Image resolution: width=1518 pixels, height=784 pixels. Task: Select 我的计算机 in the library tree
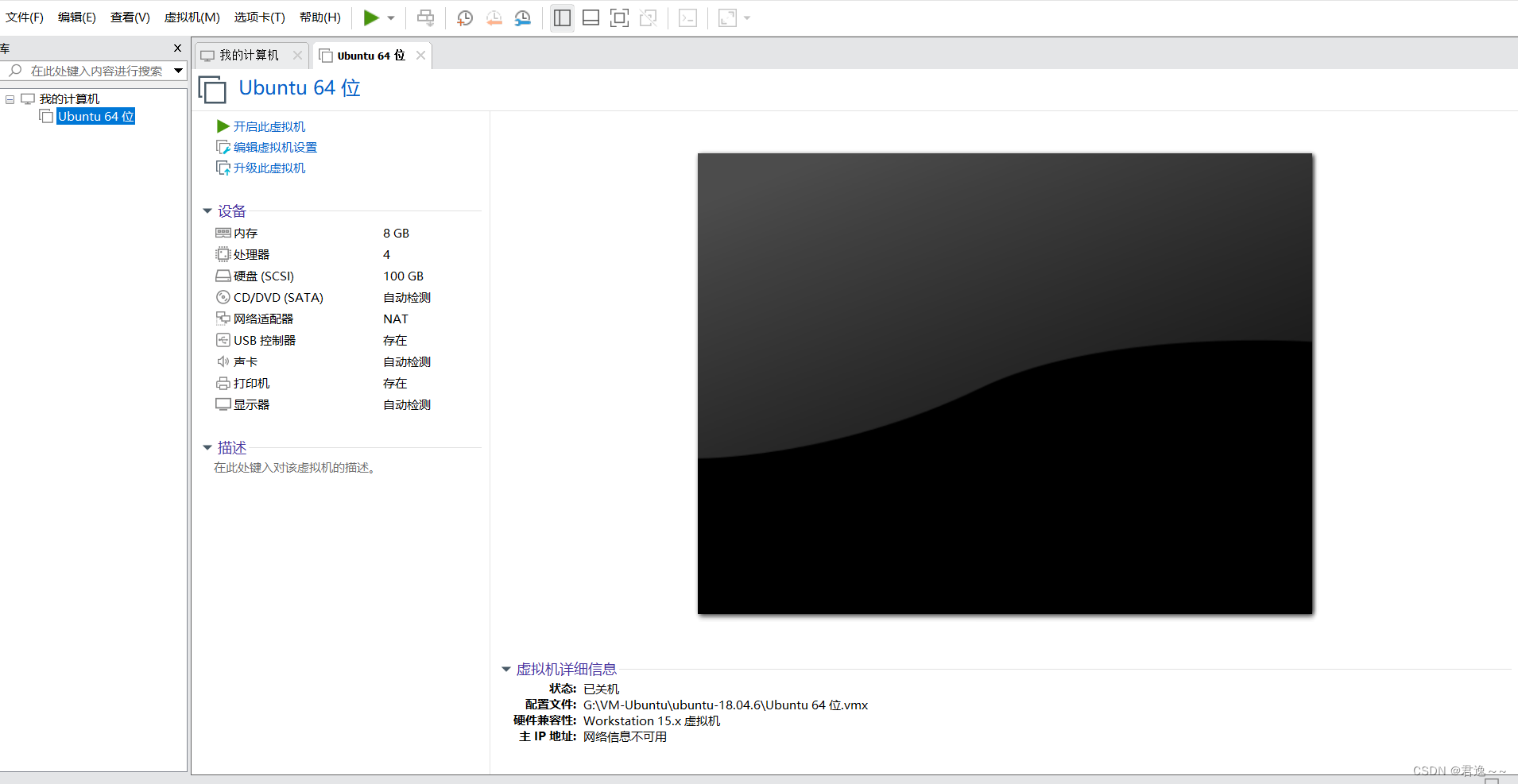69,99
